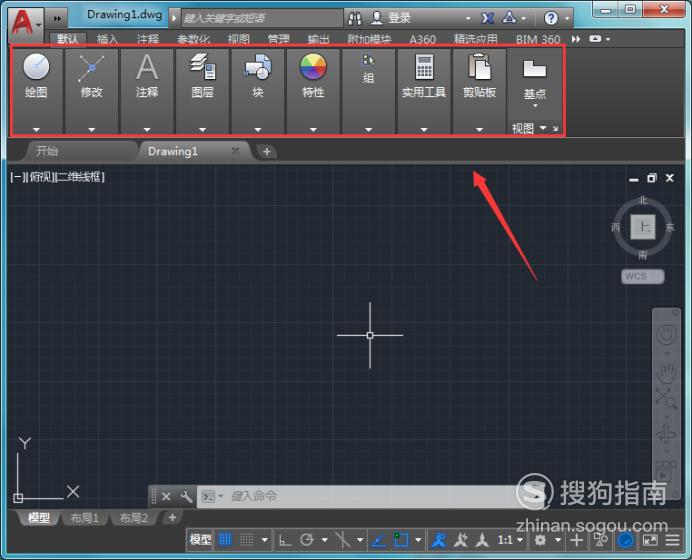Click the WCS coordinate system button
Image resolution: width=692 pixels, height=560 pixels.
[642, 276]
